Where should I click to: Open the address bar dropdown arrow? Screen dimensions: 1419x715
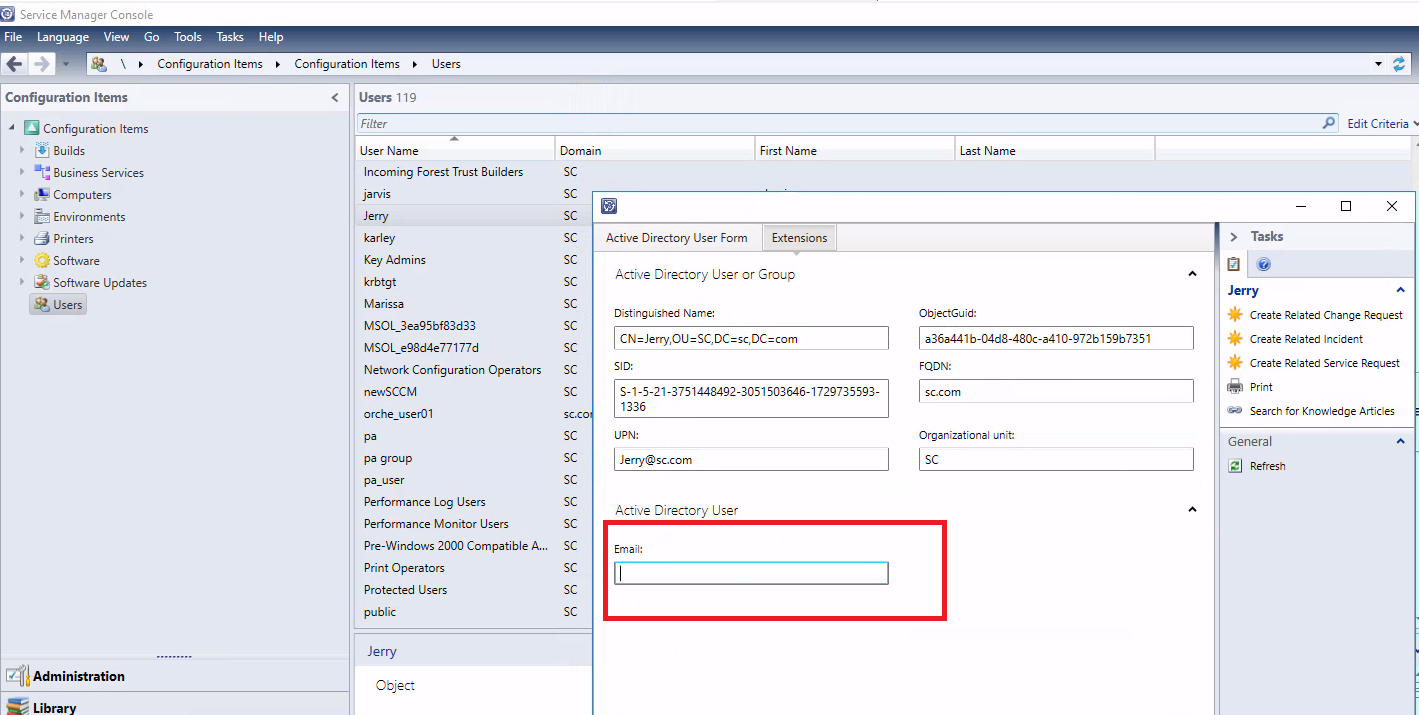(x=1378, y=64)
